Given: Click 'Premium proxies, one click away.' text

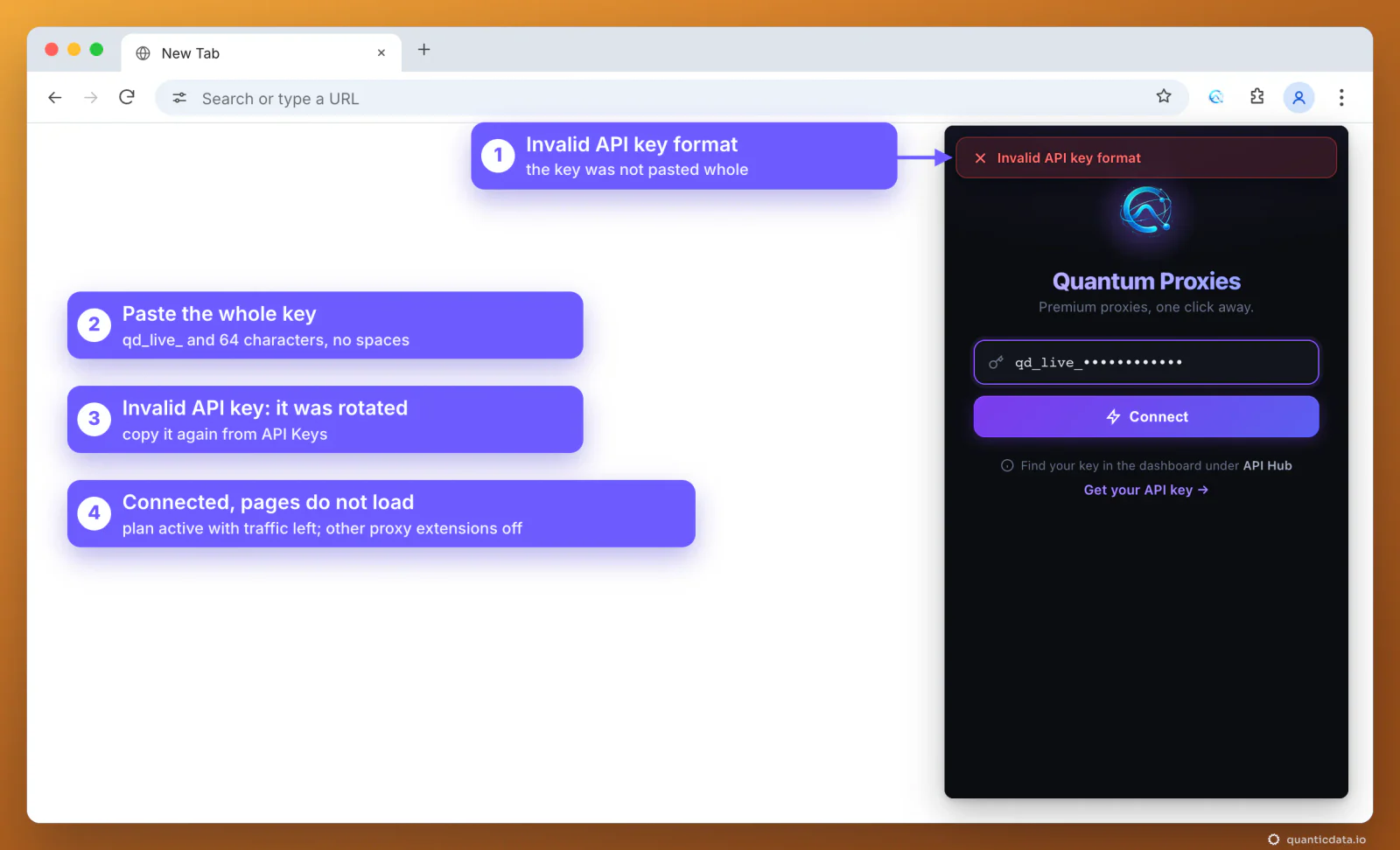Looking at the screenshot, I should (1146, 308).
